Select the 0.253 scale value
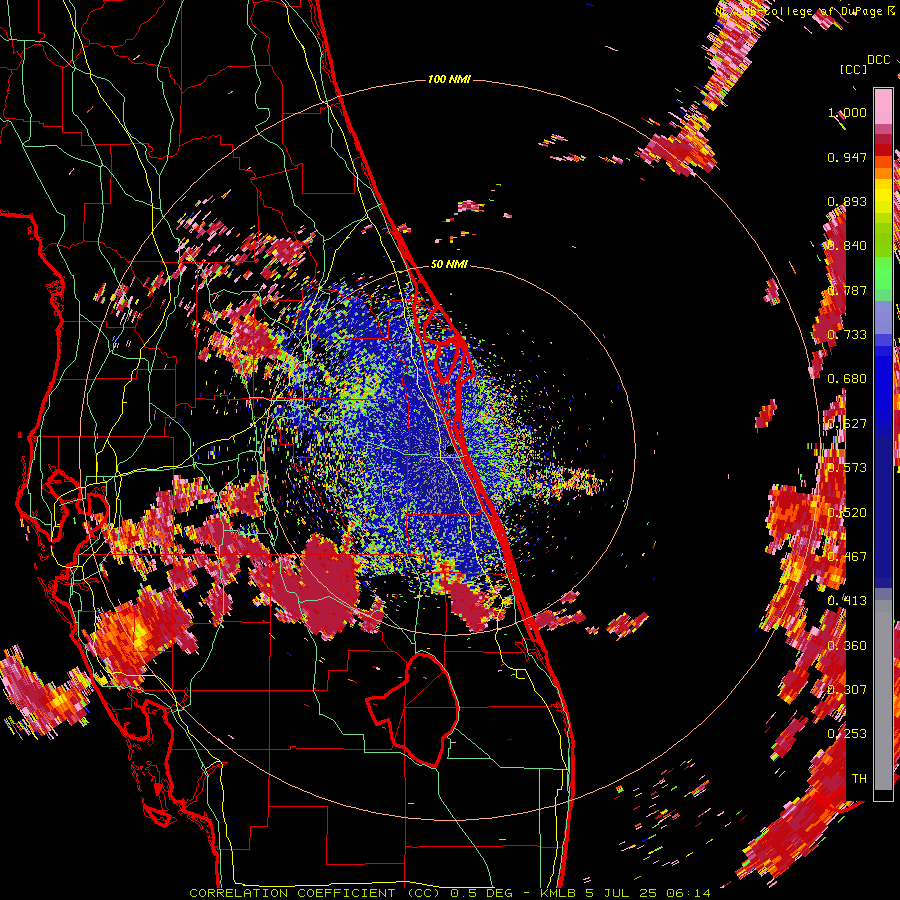This screenshot has height=900, width=900. click(847, 734)
